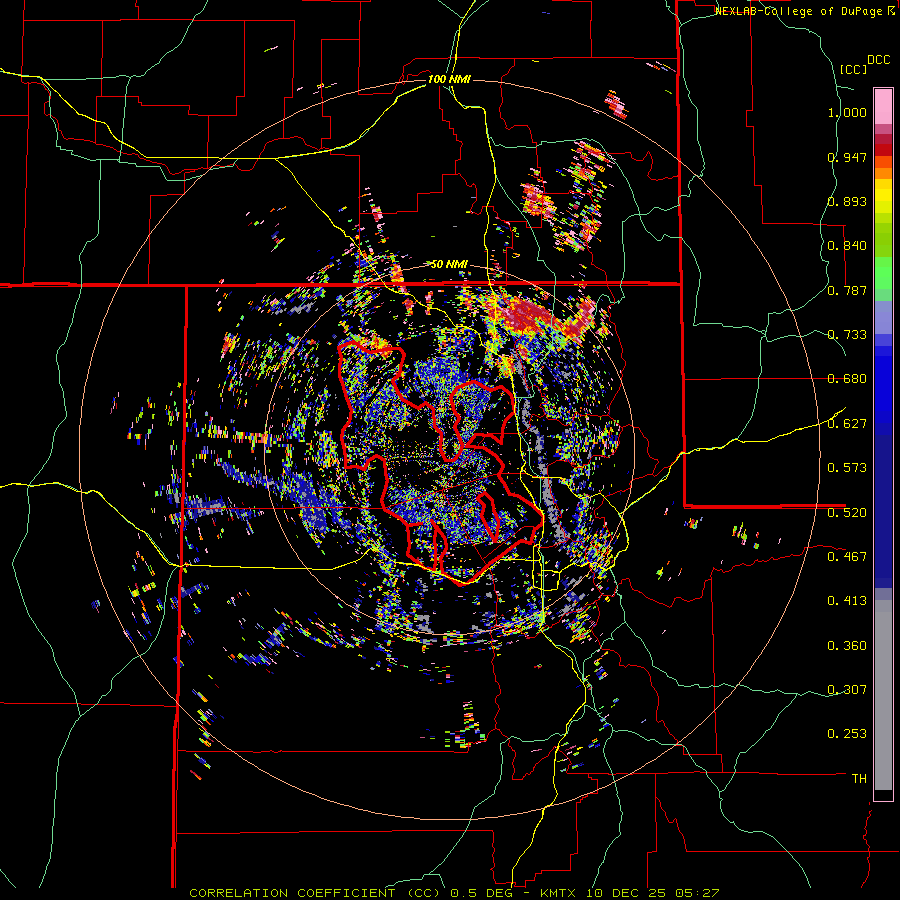Click the NEXLAB-College of DuPage label
Viewport: 900px width, 900px height.
[x=798, y=11]
